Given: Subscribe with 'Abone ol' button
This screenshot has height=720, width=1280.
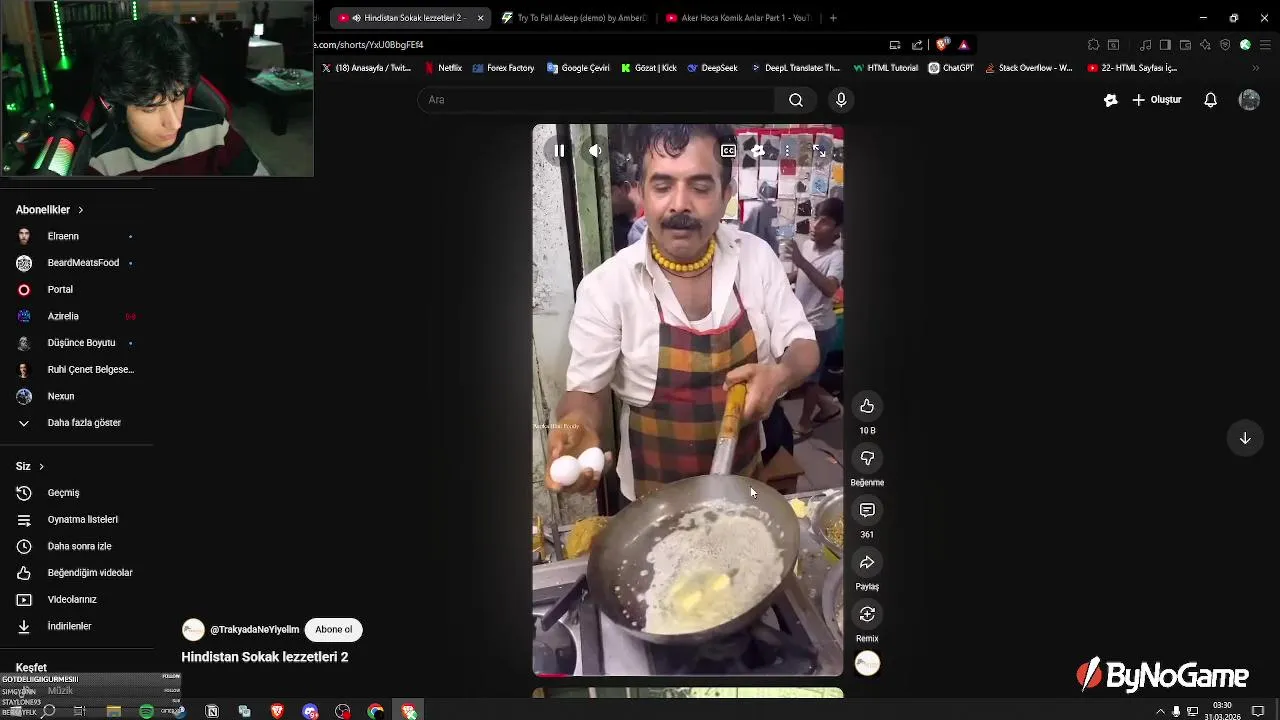Looking at the screenshot, I should click(333, 630).
